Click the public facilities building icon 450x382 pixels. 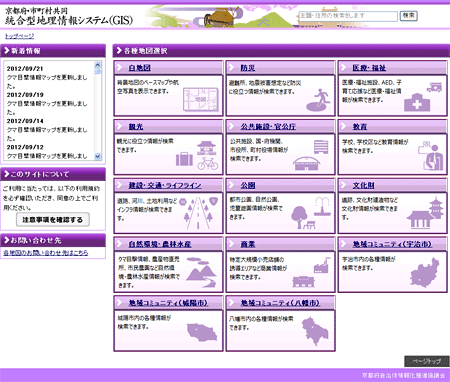[x=311, y=155]
